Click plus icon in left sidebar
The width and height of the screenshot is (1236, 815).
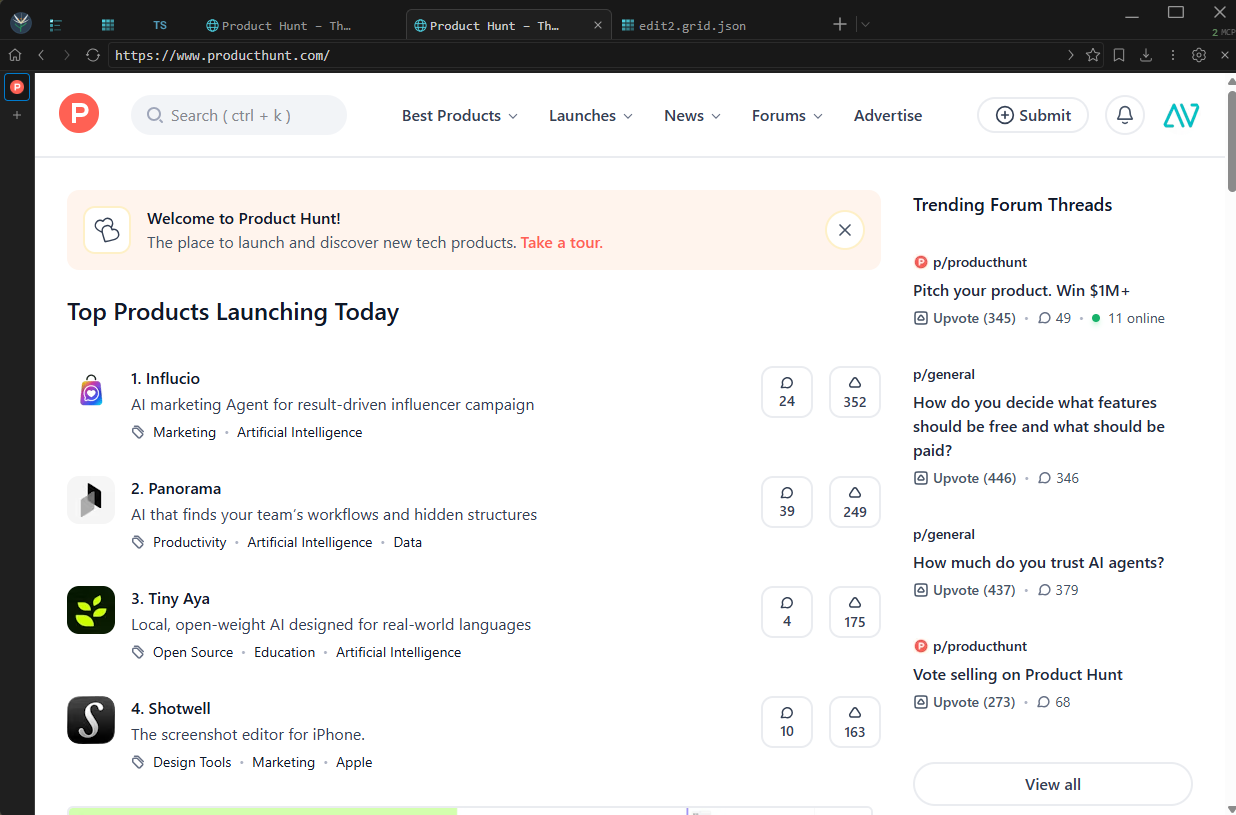[16, 115]
